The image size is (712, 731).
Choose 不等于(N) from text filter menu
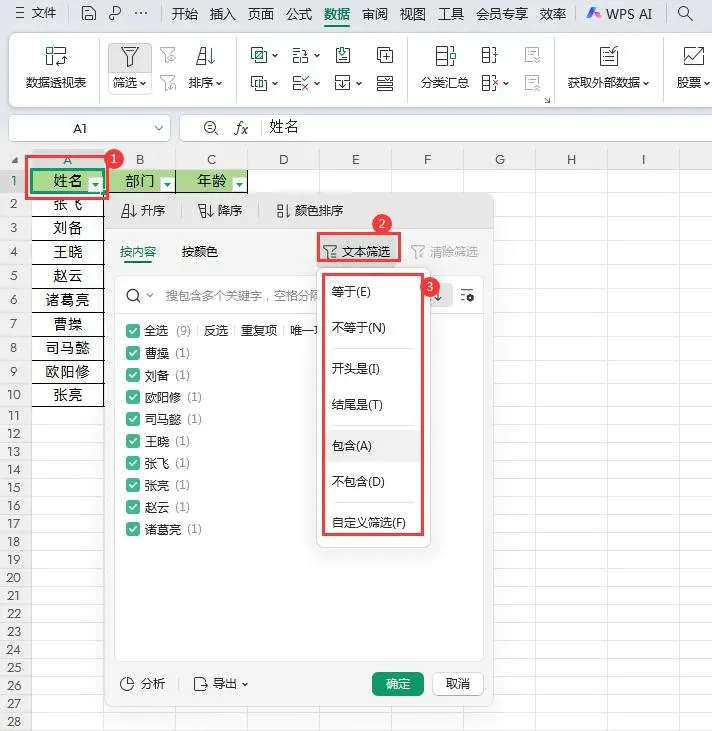(x=373, y=328)
